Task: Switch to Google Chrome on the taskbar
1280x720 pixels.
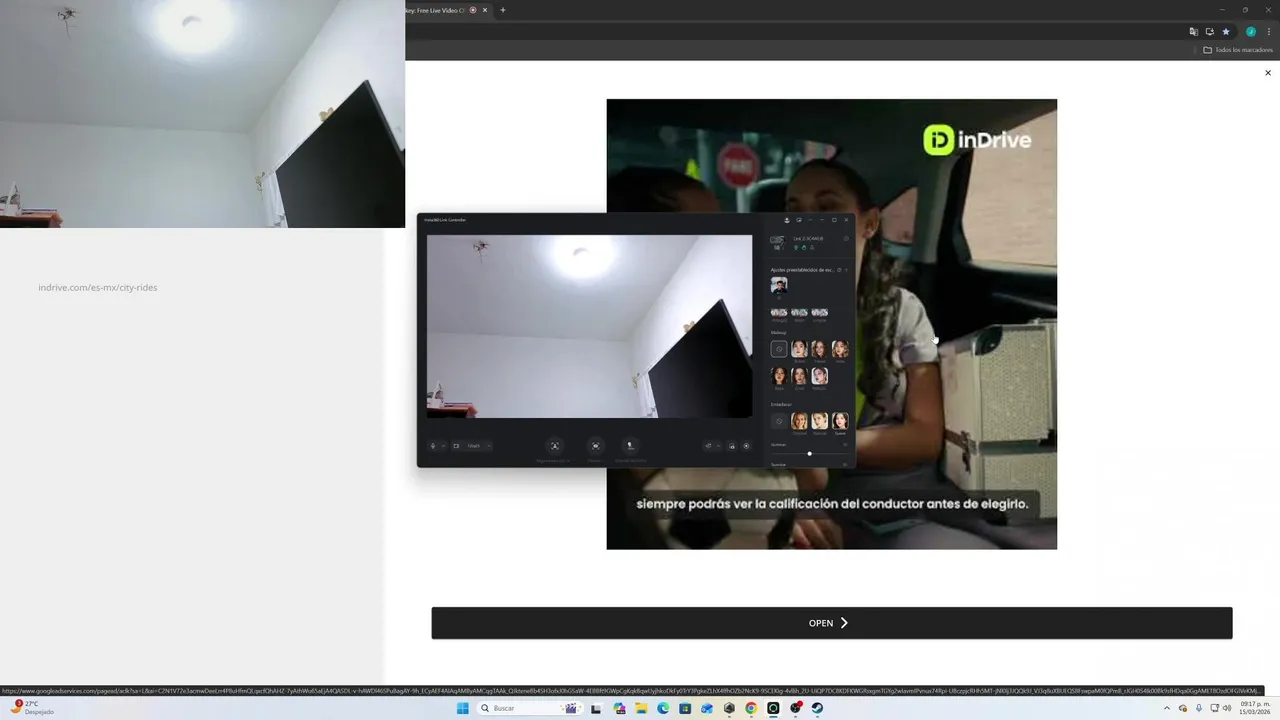Action: 751,708
